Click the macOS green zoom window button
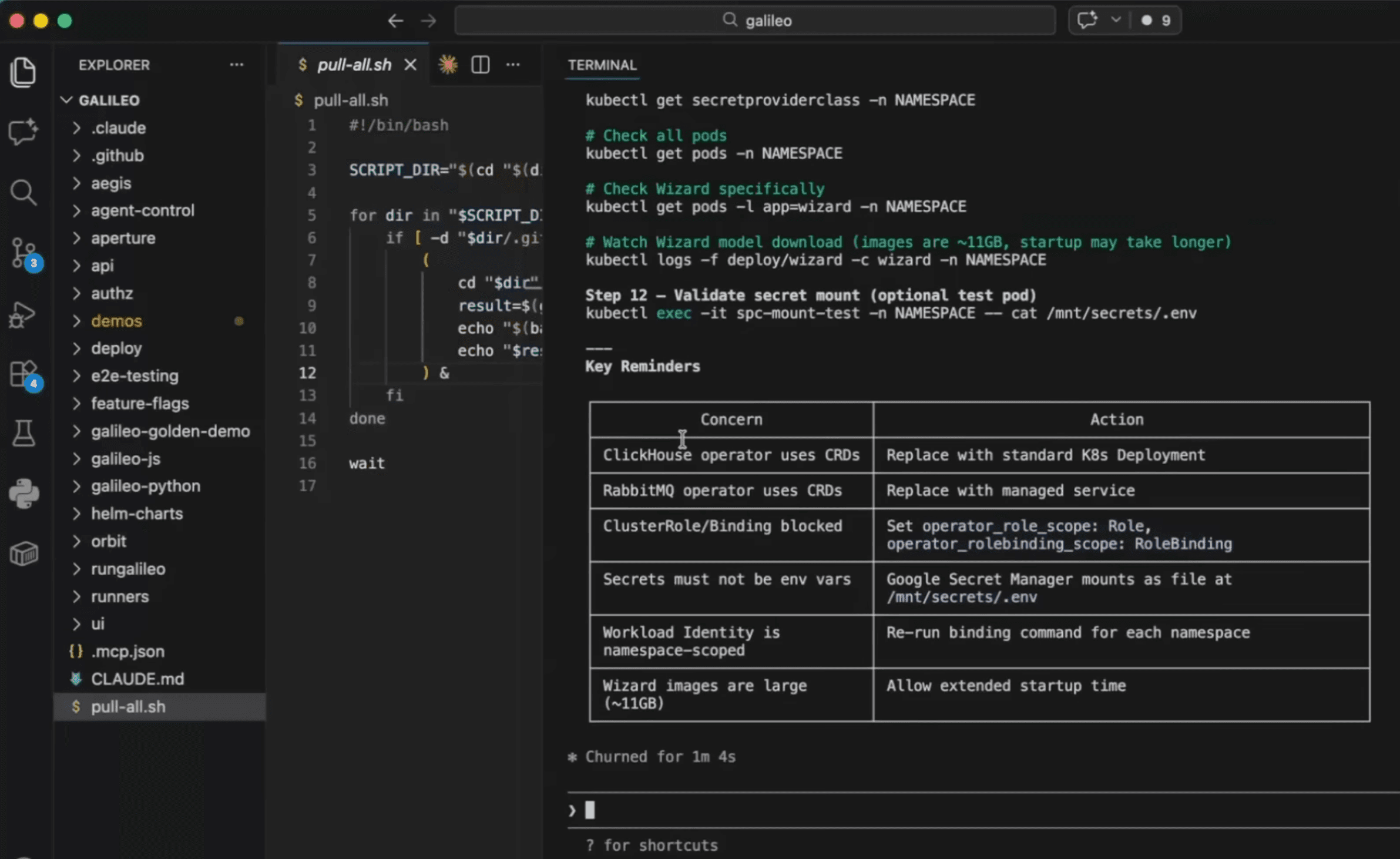The image size is (1400, 859). [x=65, y=21]
